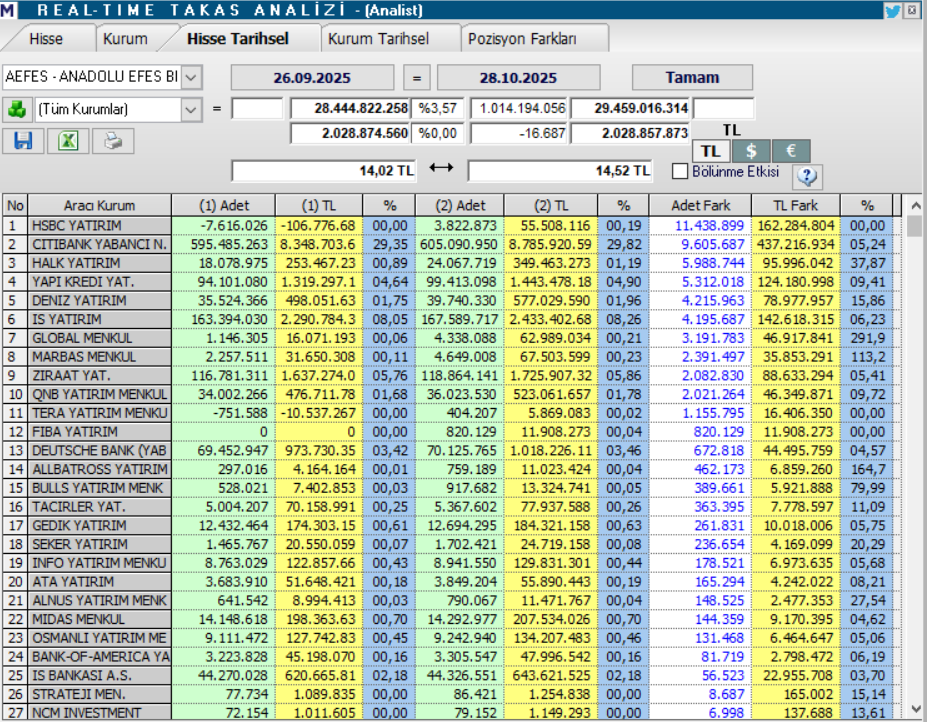Click the M application logo icon

click(9, 11)
